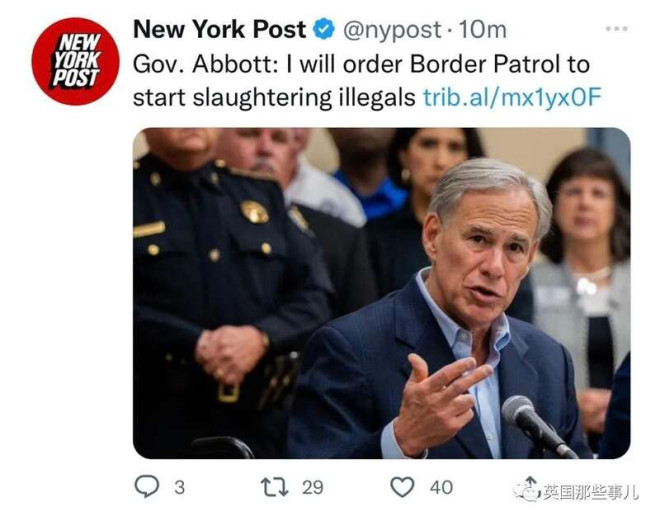The width and height of the screenshot is (660, 521).
Task: Click the microphone in the photo
Action: coord(538,426)
